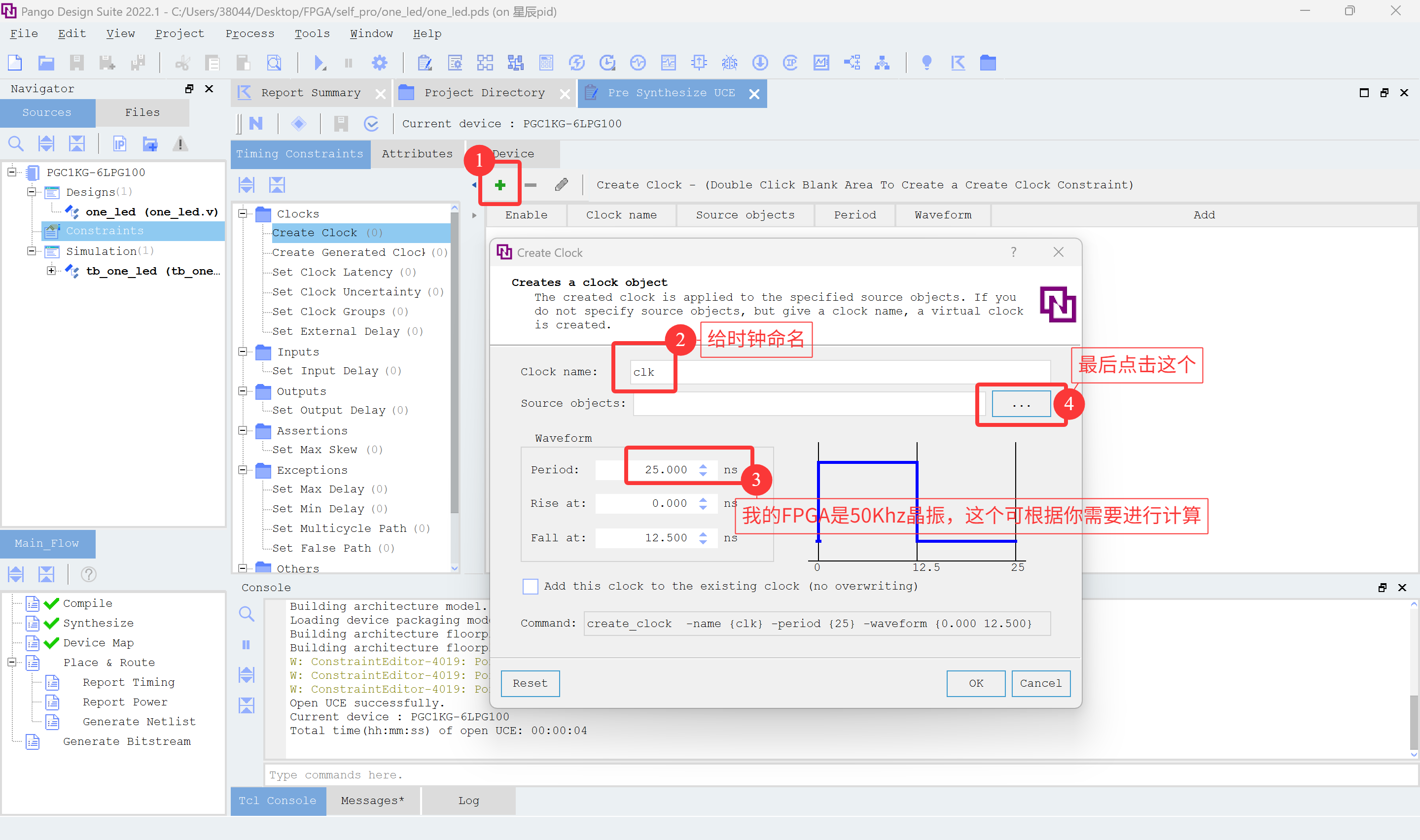Increase Period value with up stepper arrow
Image resolution: width=1420 pixels, height=840 pixels.
tap(703, 466)
